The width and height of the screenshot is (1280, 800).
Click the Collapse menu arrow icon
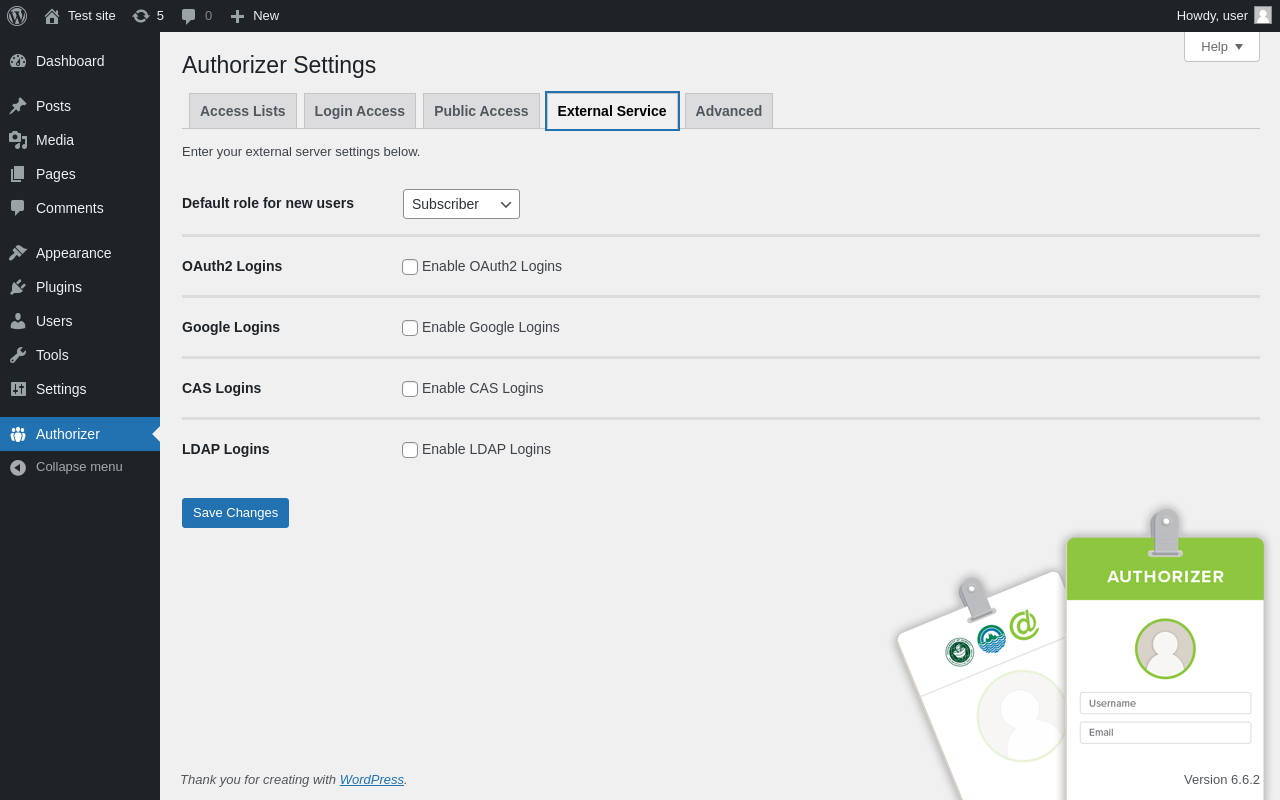tap(18, 467)
